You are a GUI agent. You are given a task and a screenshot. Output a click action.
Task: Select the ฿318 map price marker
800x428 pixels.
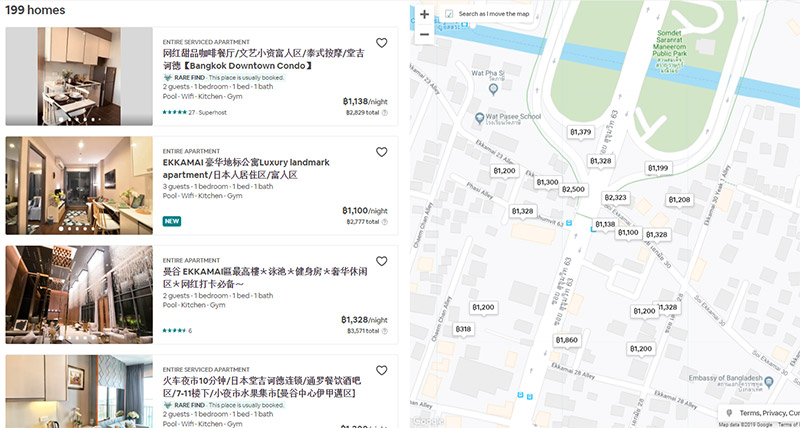(x=463, y=329)
